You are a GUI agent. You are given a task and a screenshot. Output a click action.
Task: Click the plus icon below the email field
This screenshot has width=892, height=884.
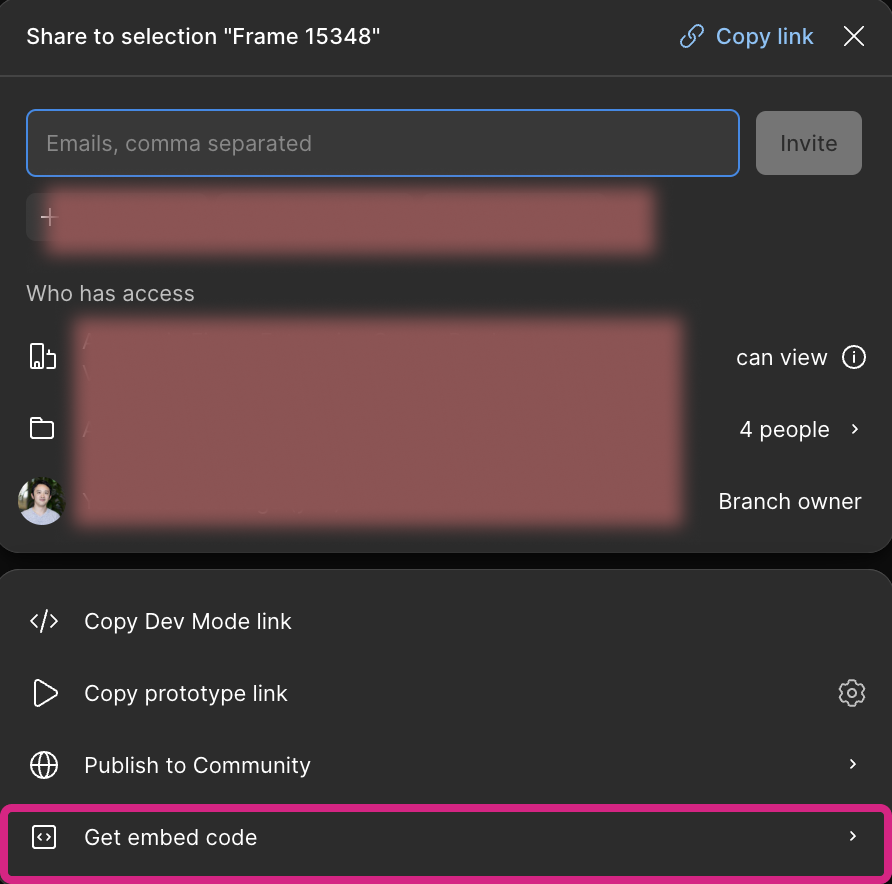point(49,217)
